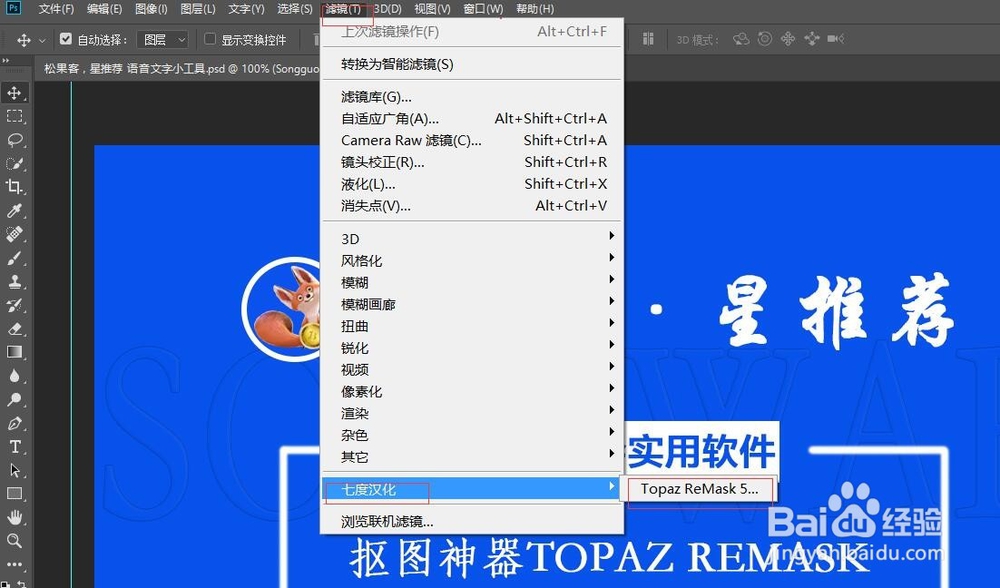1000x588 pixels.
Task: Select the Gradient tool
Action: 15,352
